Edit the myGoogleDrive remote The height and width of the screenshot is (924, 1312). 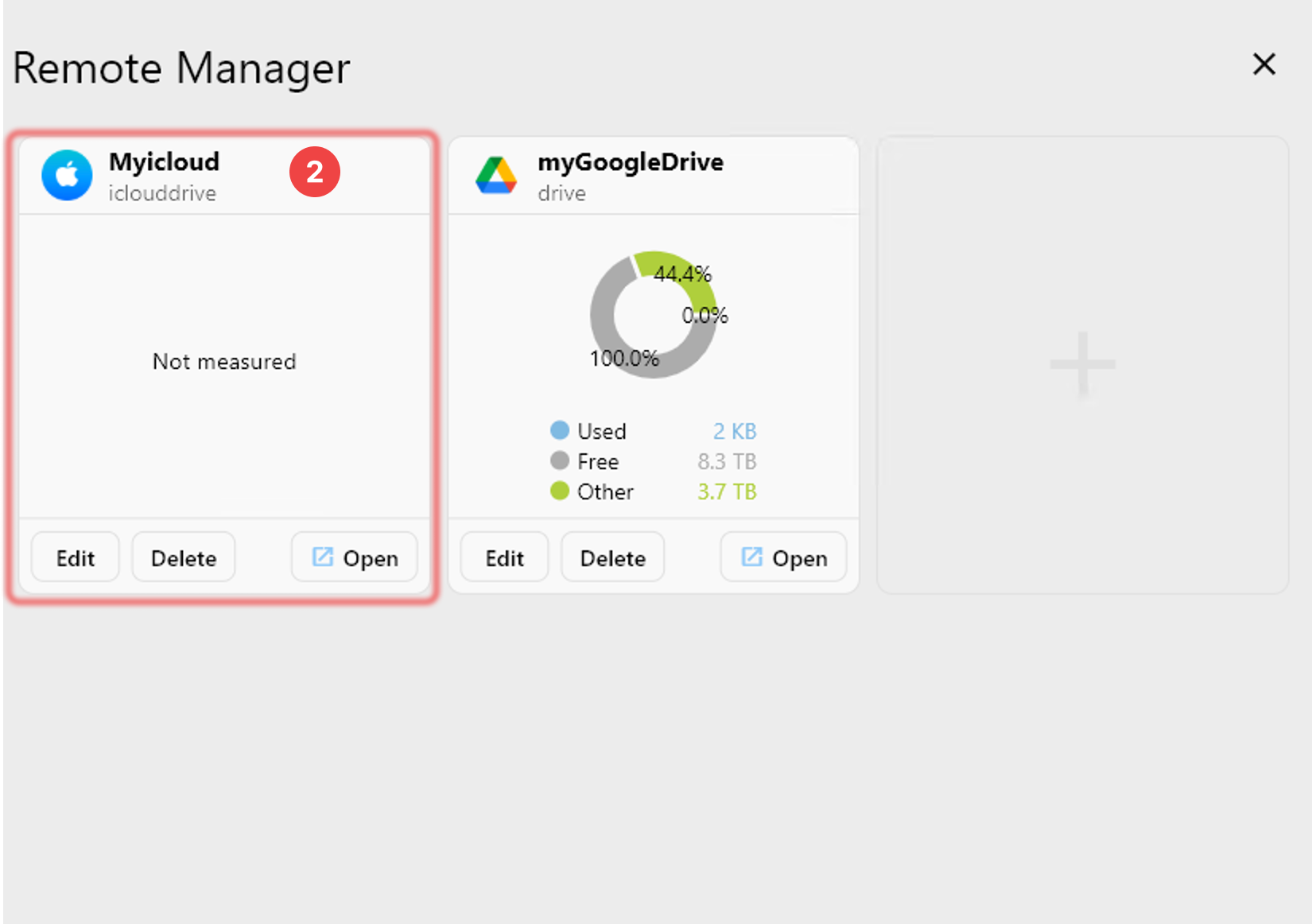click(x=503, y=557)
